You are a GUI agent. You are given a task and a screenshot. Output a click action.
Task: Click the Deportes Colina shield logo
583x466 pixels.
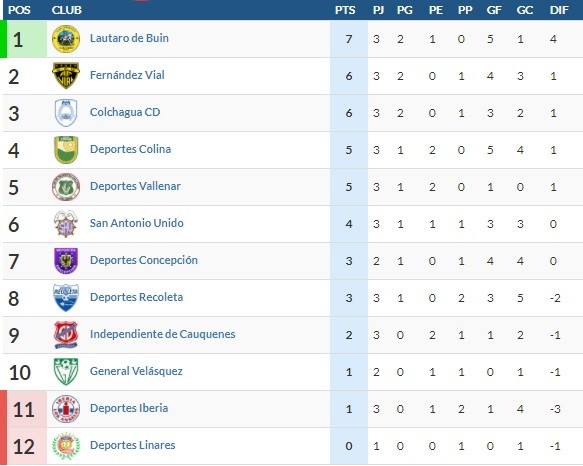[x=66, y=150]
